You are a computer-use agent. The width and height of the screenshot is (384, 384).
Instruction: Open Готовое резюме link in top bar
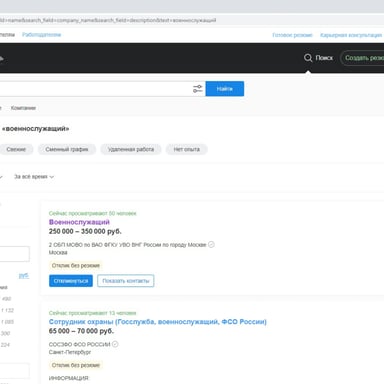click(292, 35)
